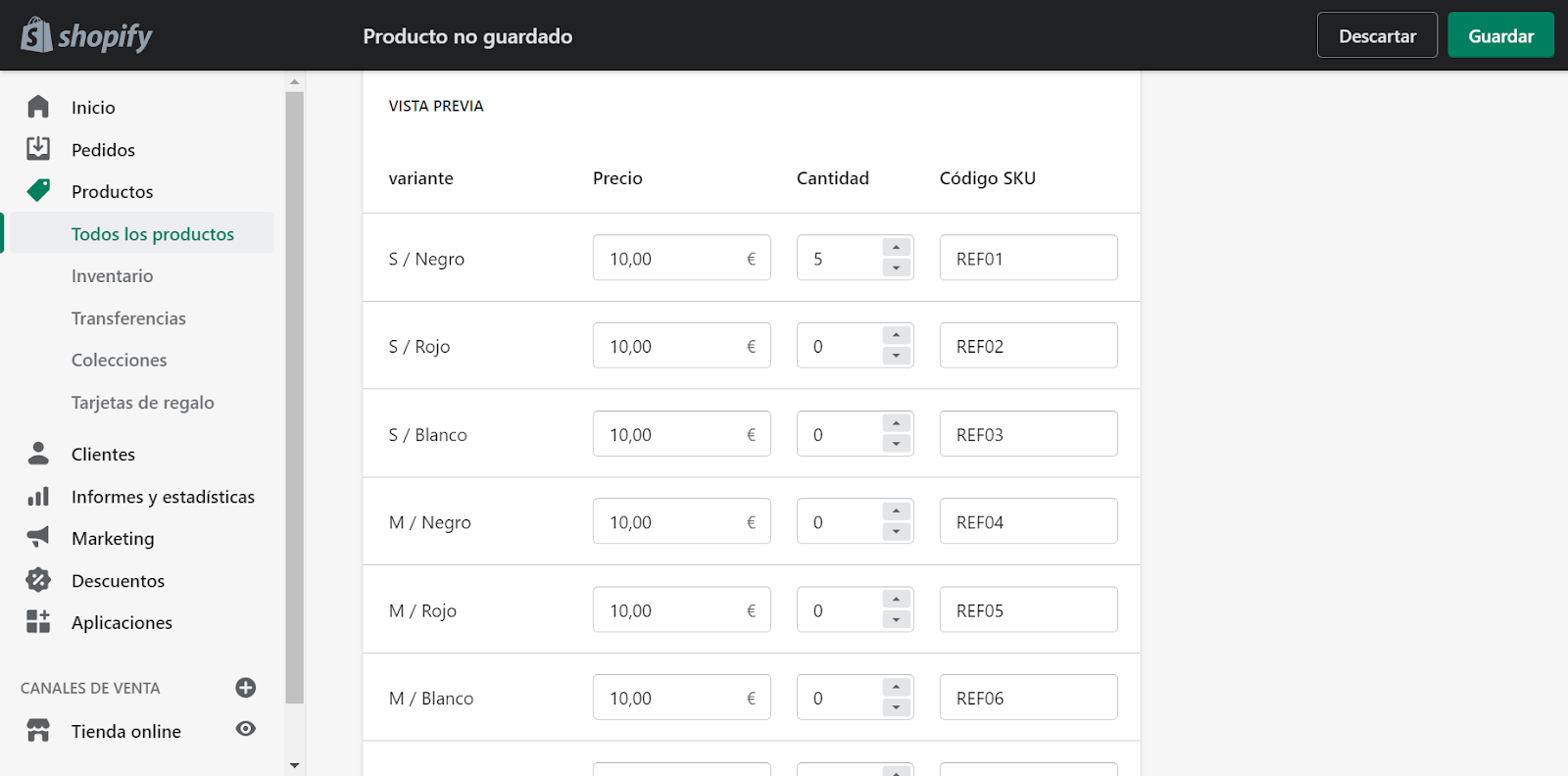The height and width of the screenshot is (776, 1568).
Task: Click the Marketing megaphone icon
Action: point(38,538)
